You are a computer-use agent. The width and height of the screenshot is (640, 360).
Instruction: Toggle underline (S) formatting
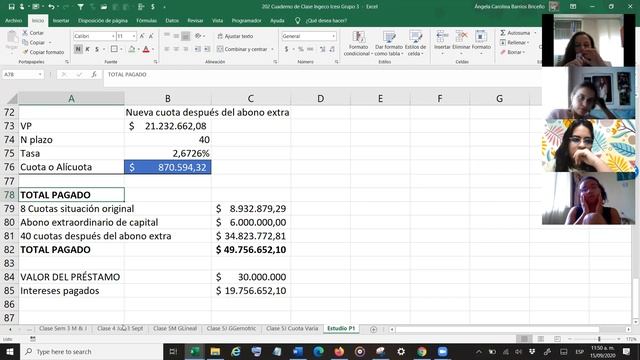coord(97,49)
